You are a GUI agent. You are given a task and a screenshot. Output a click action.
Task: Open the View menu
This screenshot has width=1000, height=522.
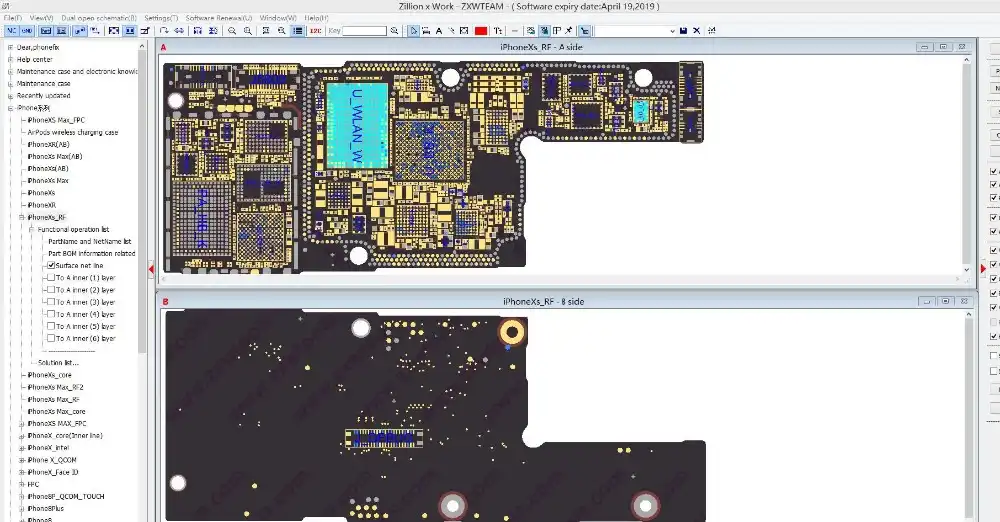click(41, 18)
